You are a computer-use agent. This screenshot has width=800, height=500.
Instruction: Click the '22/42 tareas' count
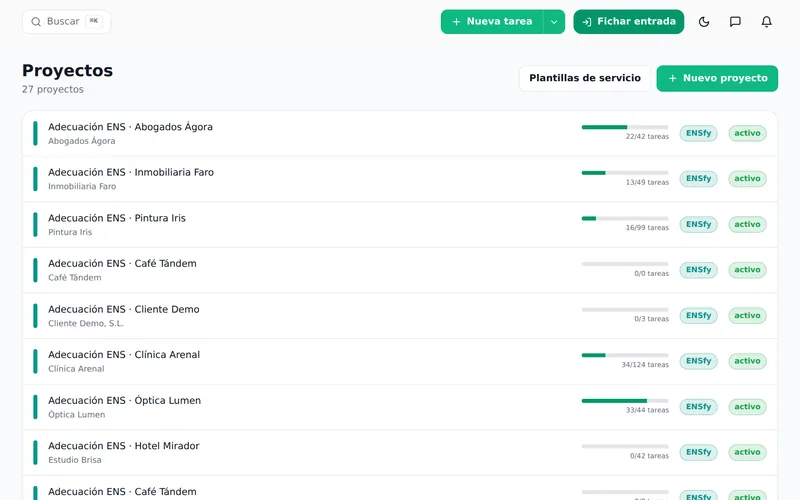click(647, 137)
